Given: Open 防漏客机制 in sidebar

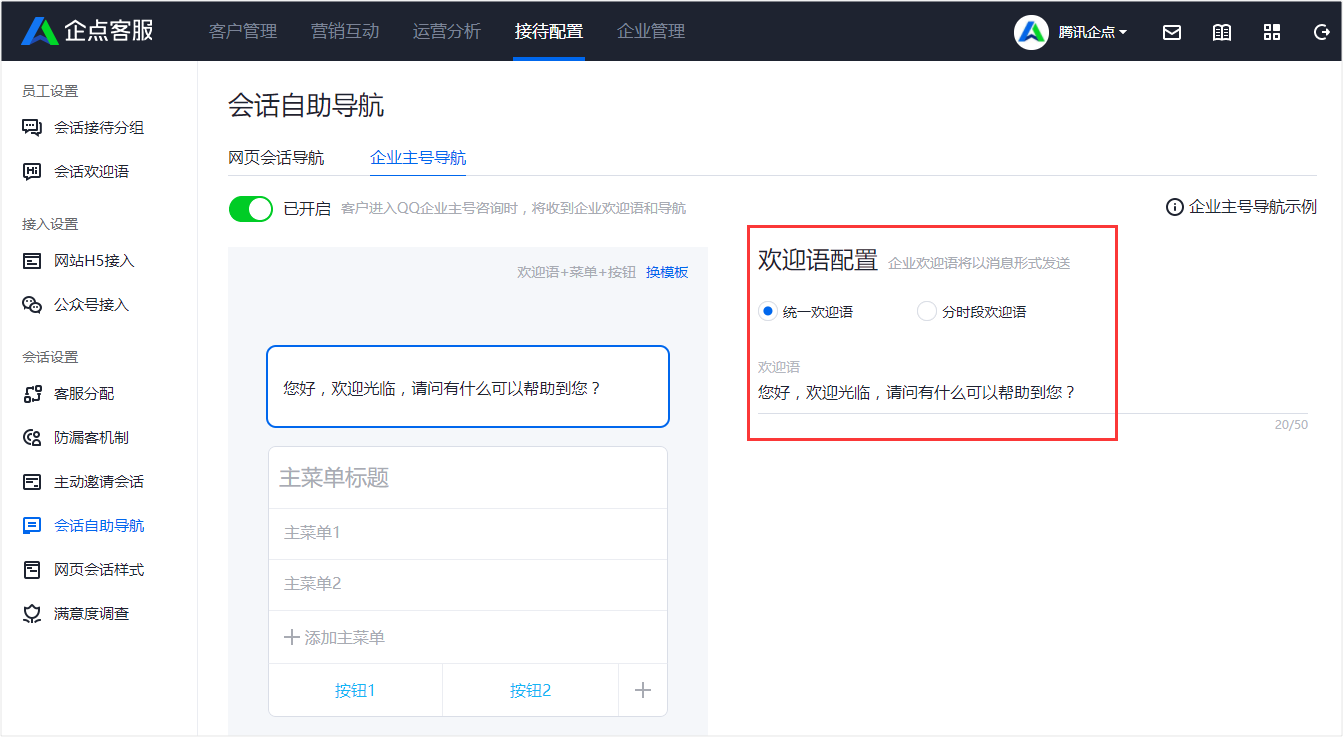Looking at the screenshot, I should click(x=91, y=438).
